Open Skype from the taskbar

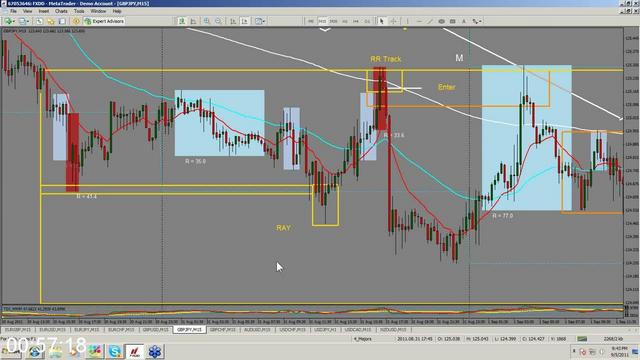tap(115, 351)
